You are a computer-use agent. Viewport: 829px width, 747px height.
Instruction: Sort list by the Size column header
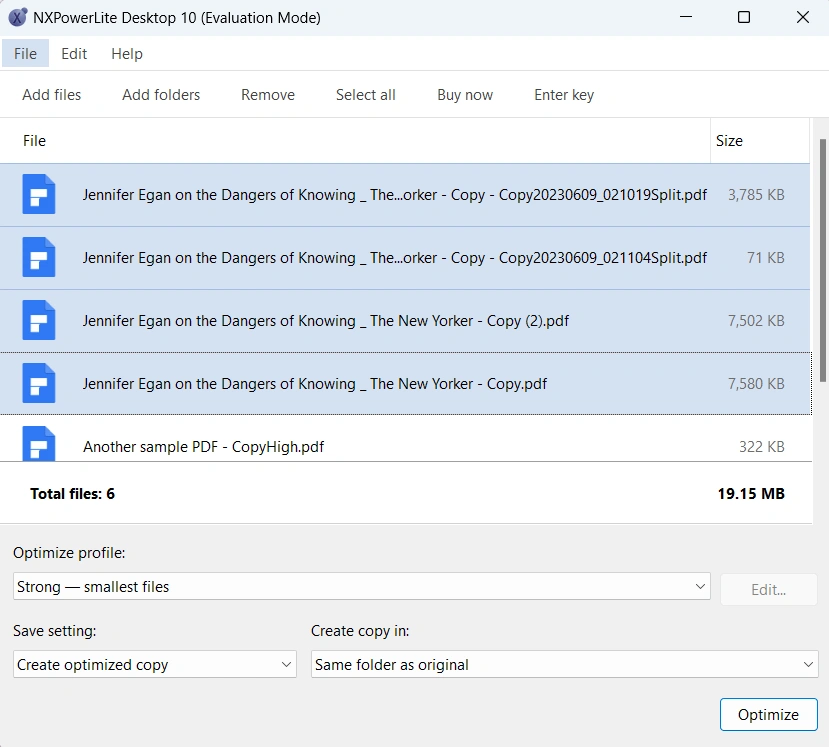click(760, 141)
